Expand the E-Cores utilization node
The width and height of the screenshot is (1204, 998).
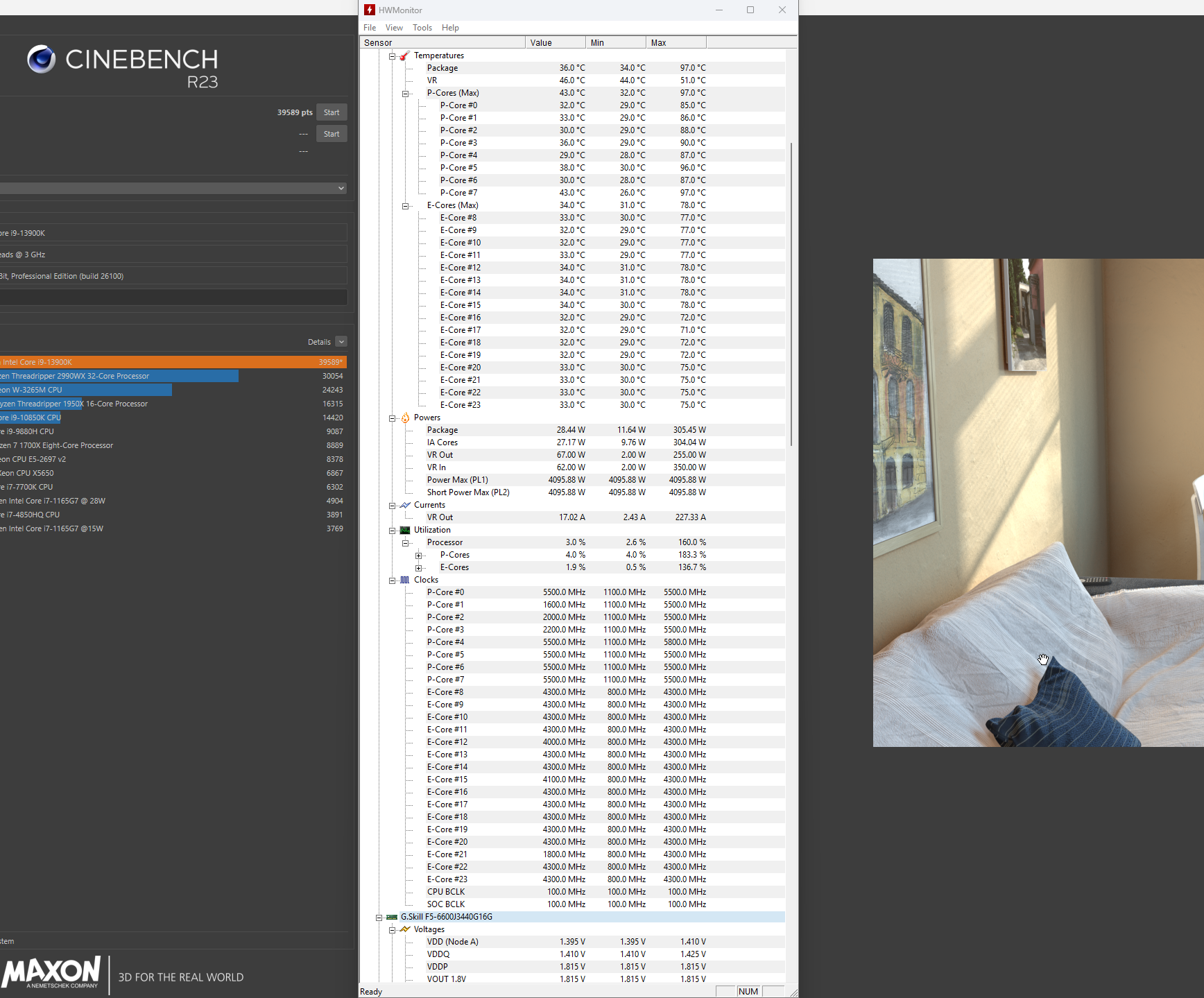pos(418,568)
